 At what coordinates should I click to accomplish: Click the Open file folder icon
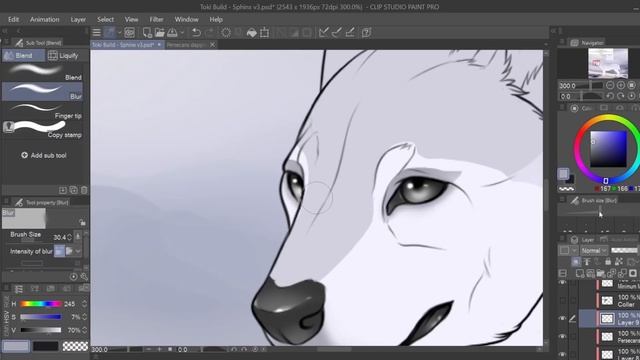[160, 33]
